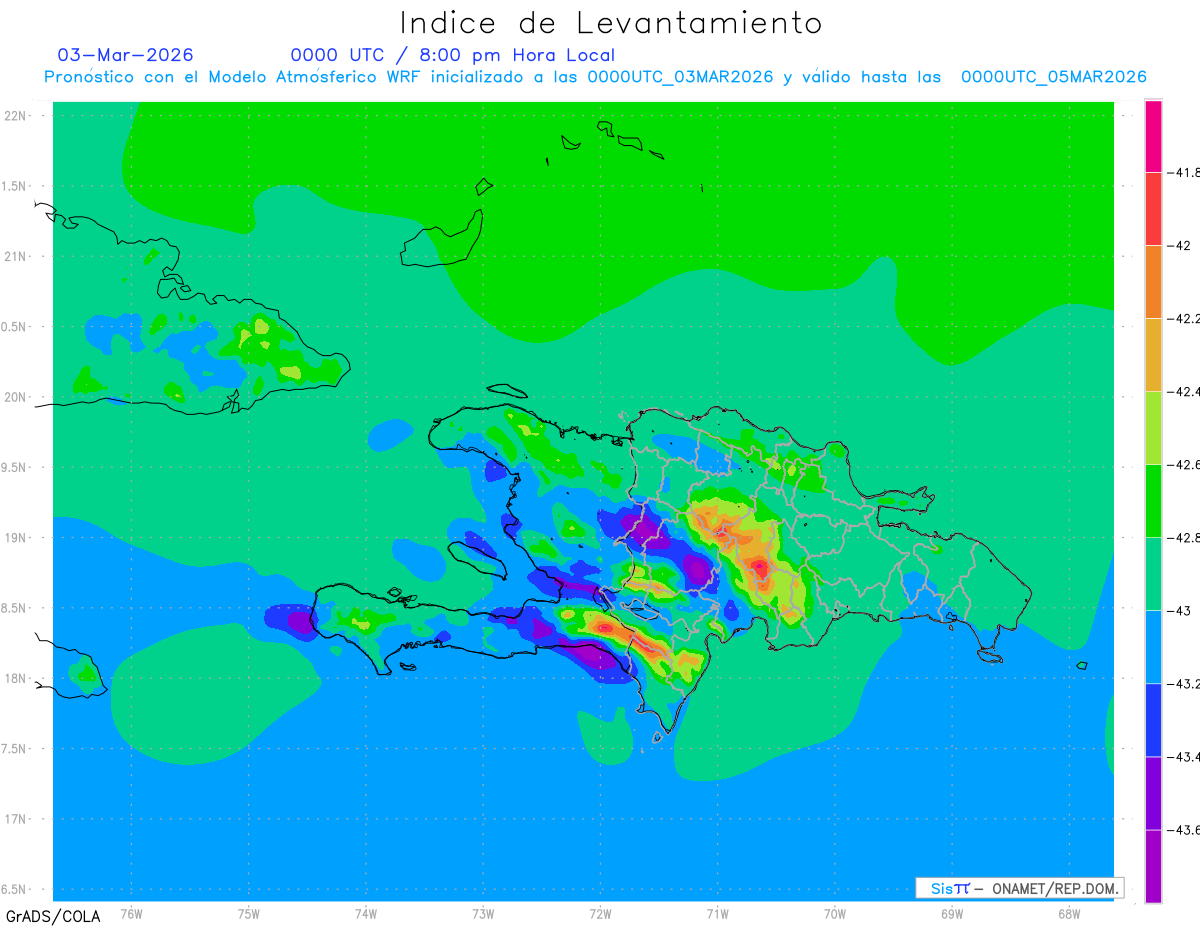Click the '76W' longitude label
The width and height of the screenshot is (1200, 927).
point(131,912)
